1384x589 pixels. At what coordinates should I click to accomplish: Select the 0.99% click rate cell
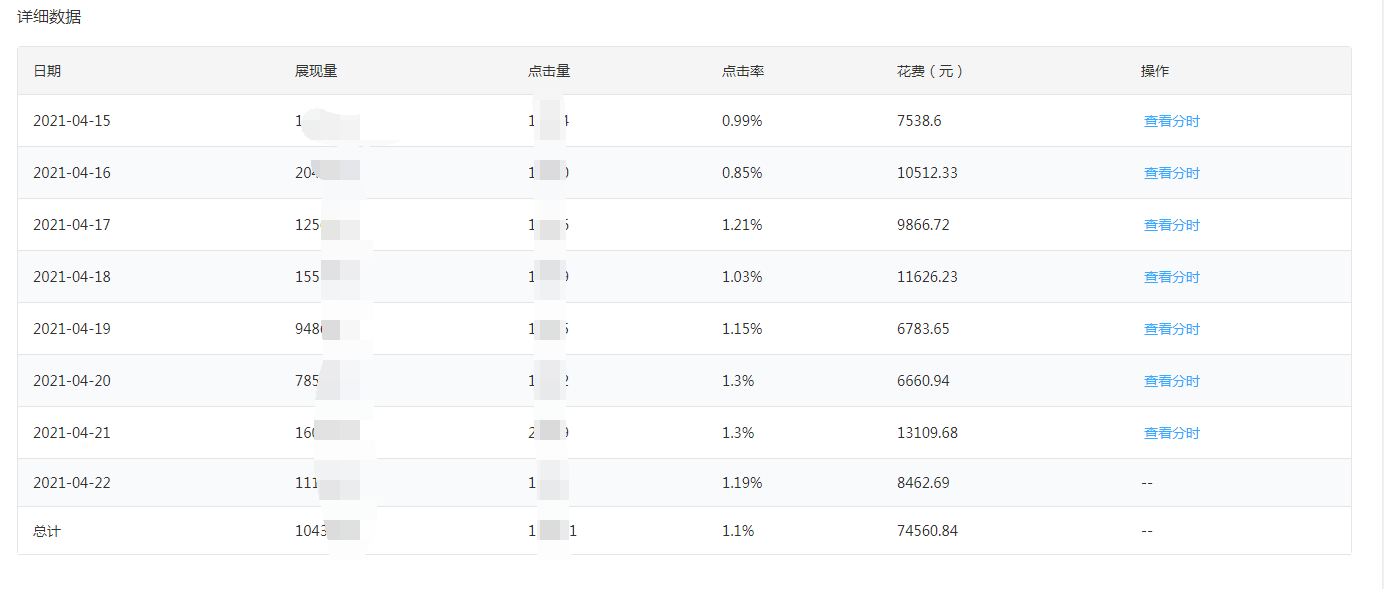pyautogui.click(x=742, y=121)
